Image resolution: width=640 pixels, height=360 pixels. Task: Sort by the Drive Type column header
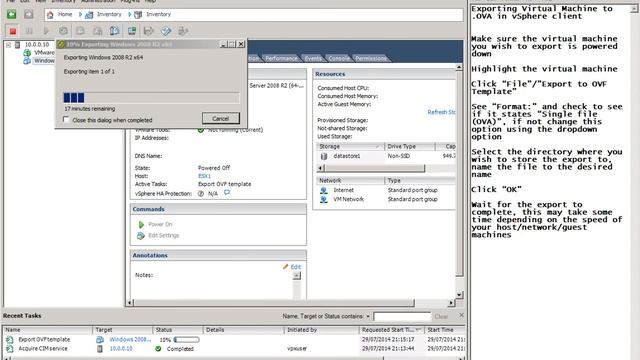pyautogui.click(x=410, y=146)
